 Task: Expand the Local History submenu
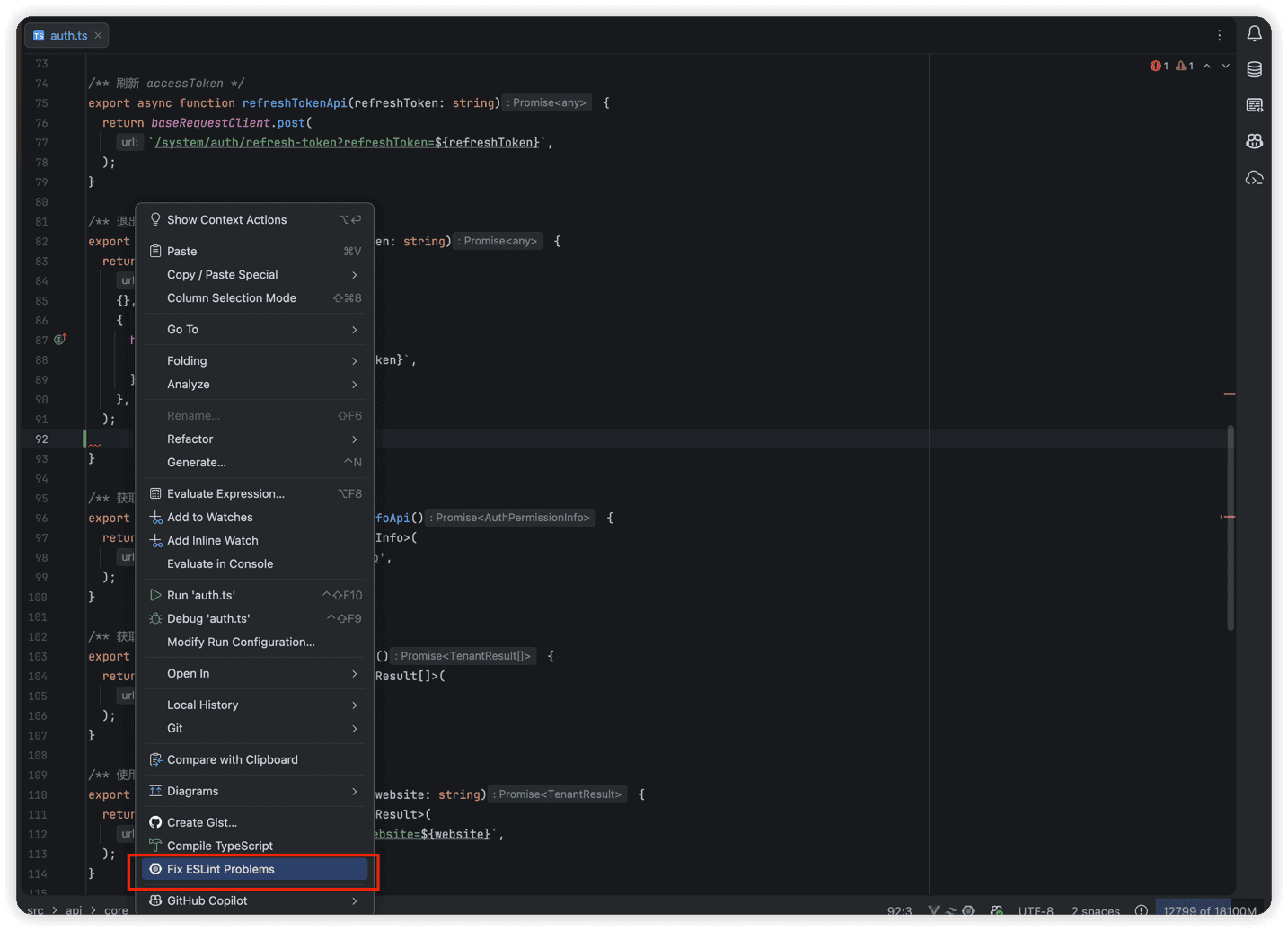pyautogui.click(x=255, y=705)
